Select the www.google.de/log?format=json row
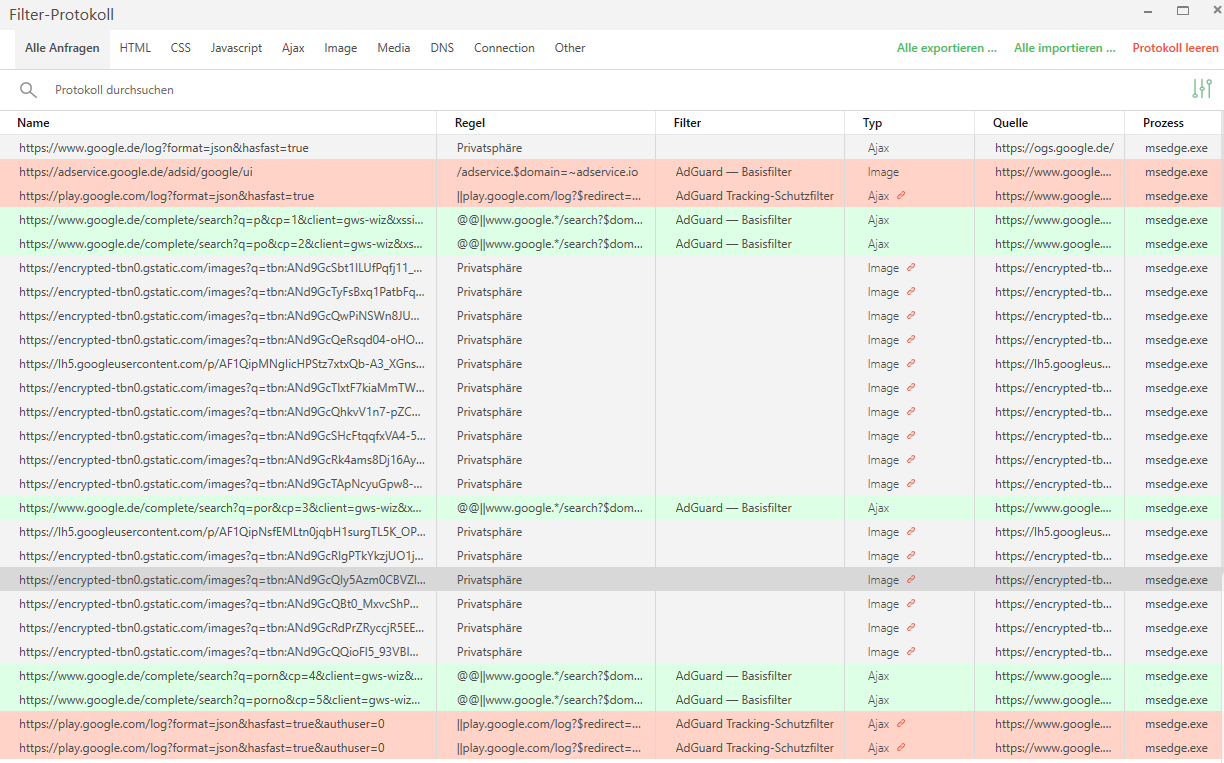Screen dimensions: 1224x763 (x=612, y=148)
